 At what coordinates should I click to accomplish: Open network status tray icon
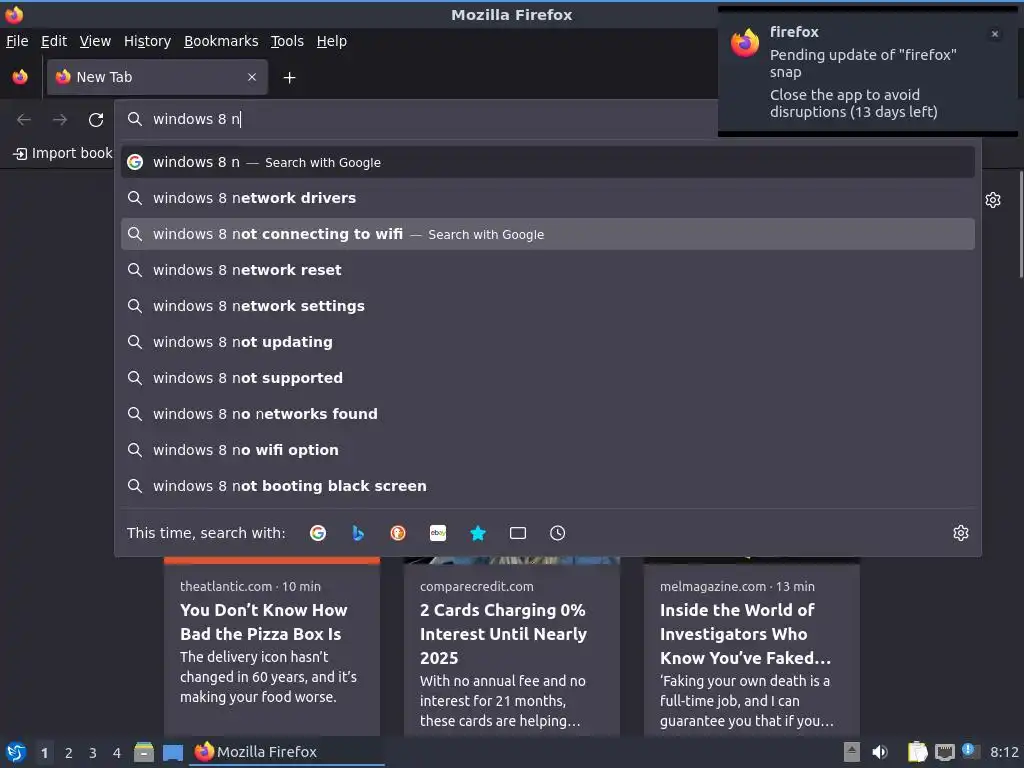944,752
